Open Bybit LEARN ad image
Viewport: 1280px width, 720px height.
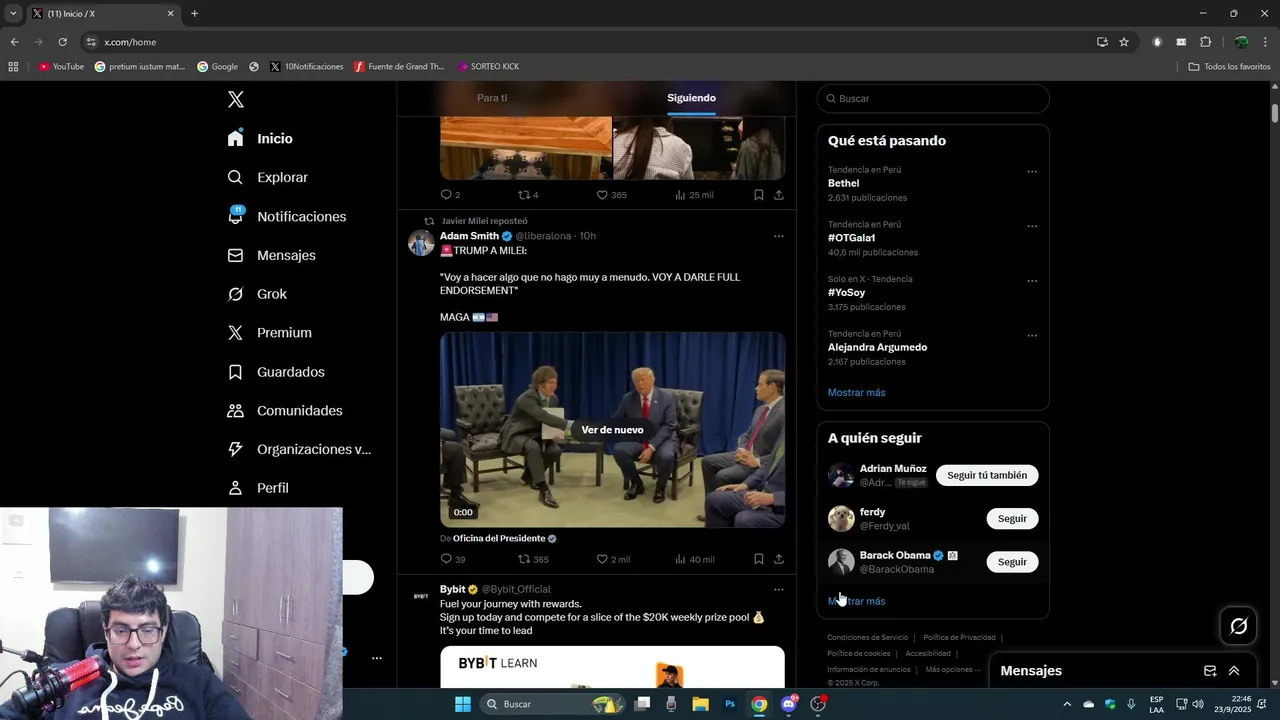[x=612, y=667]
